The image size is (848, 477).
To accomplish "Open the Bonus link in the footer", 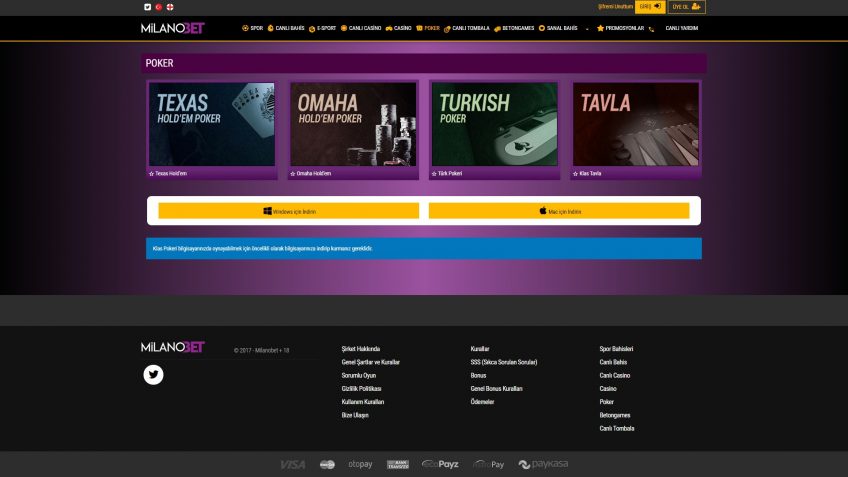I will point(478,375).
